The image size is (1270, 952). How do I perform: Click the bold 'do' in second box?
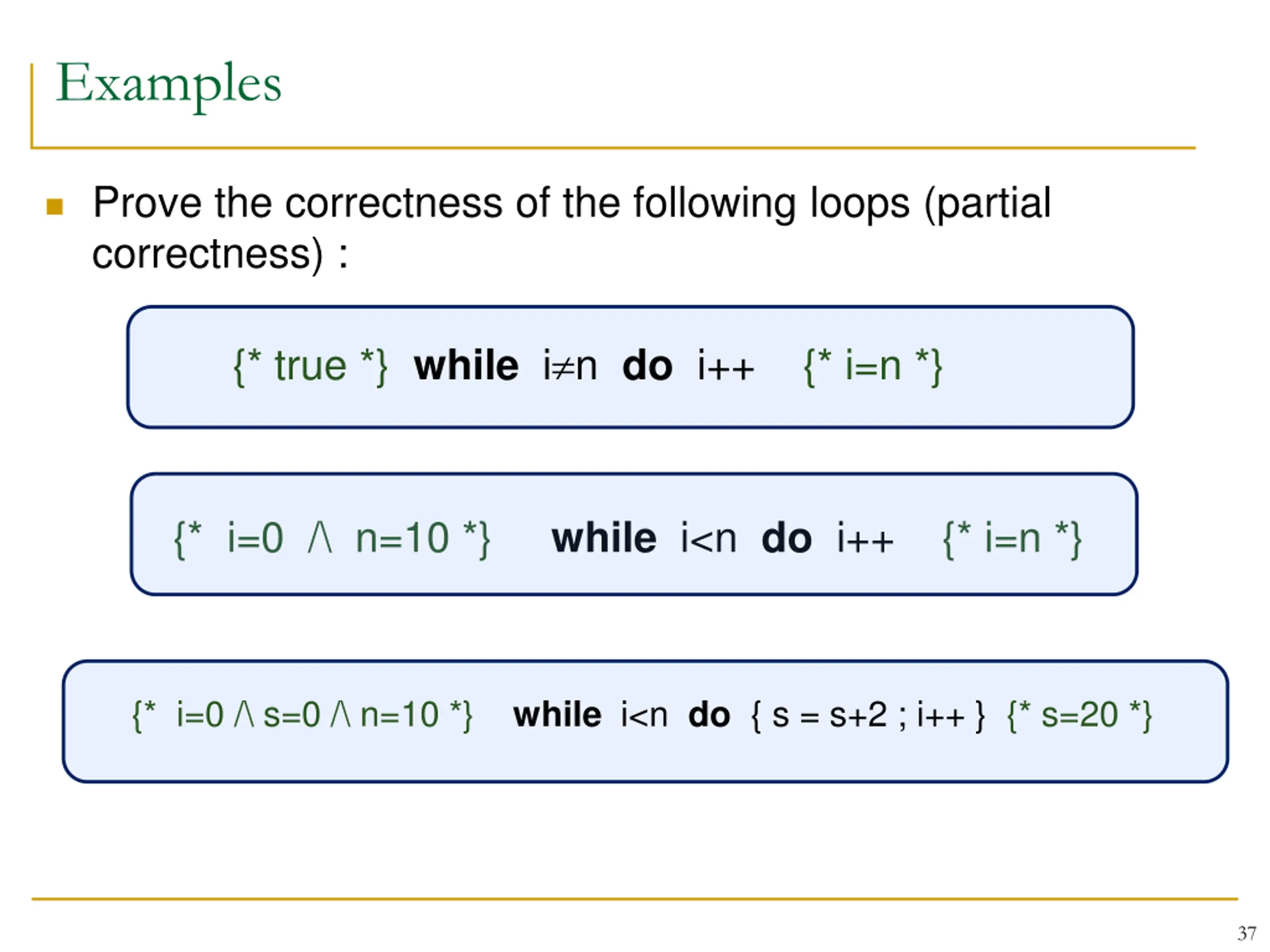coord(786,538)
